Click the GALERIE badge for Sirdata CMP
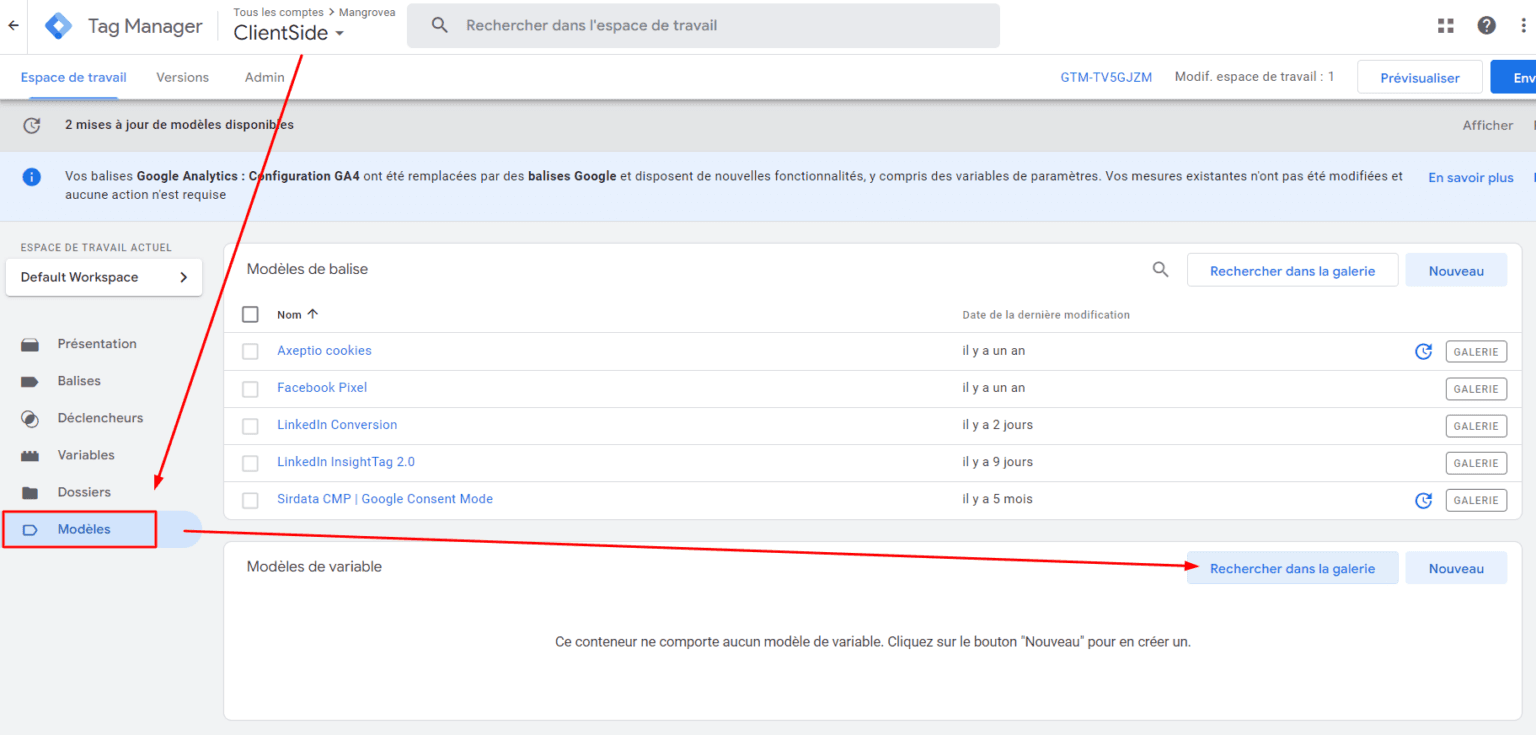 (x=1476, y=500)
